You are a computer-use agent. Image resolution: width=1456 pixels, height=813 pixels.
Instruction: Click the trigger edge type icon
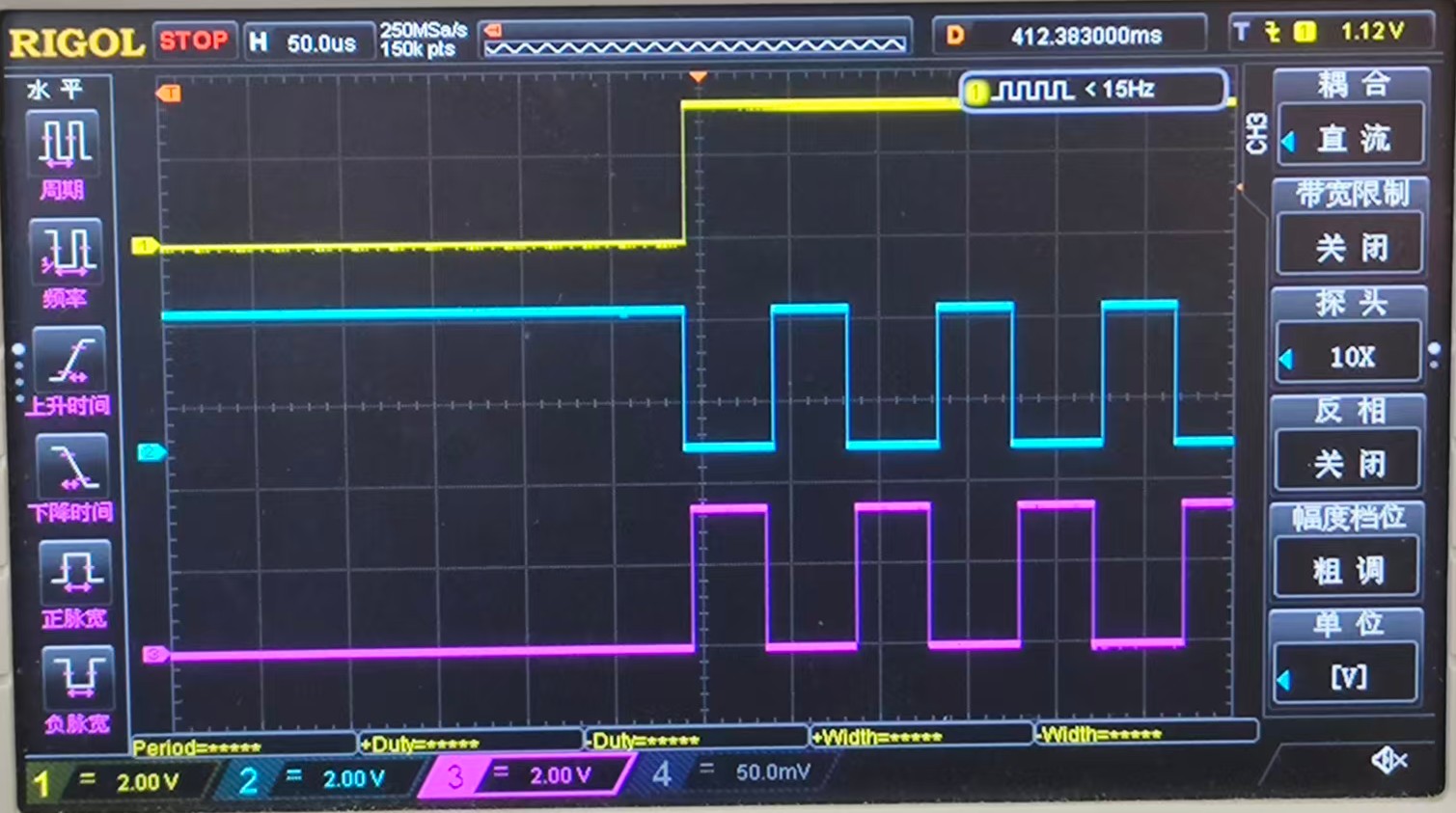point(1273,32)
